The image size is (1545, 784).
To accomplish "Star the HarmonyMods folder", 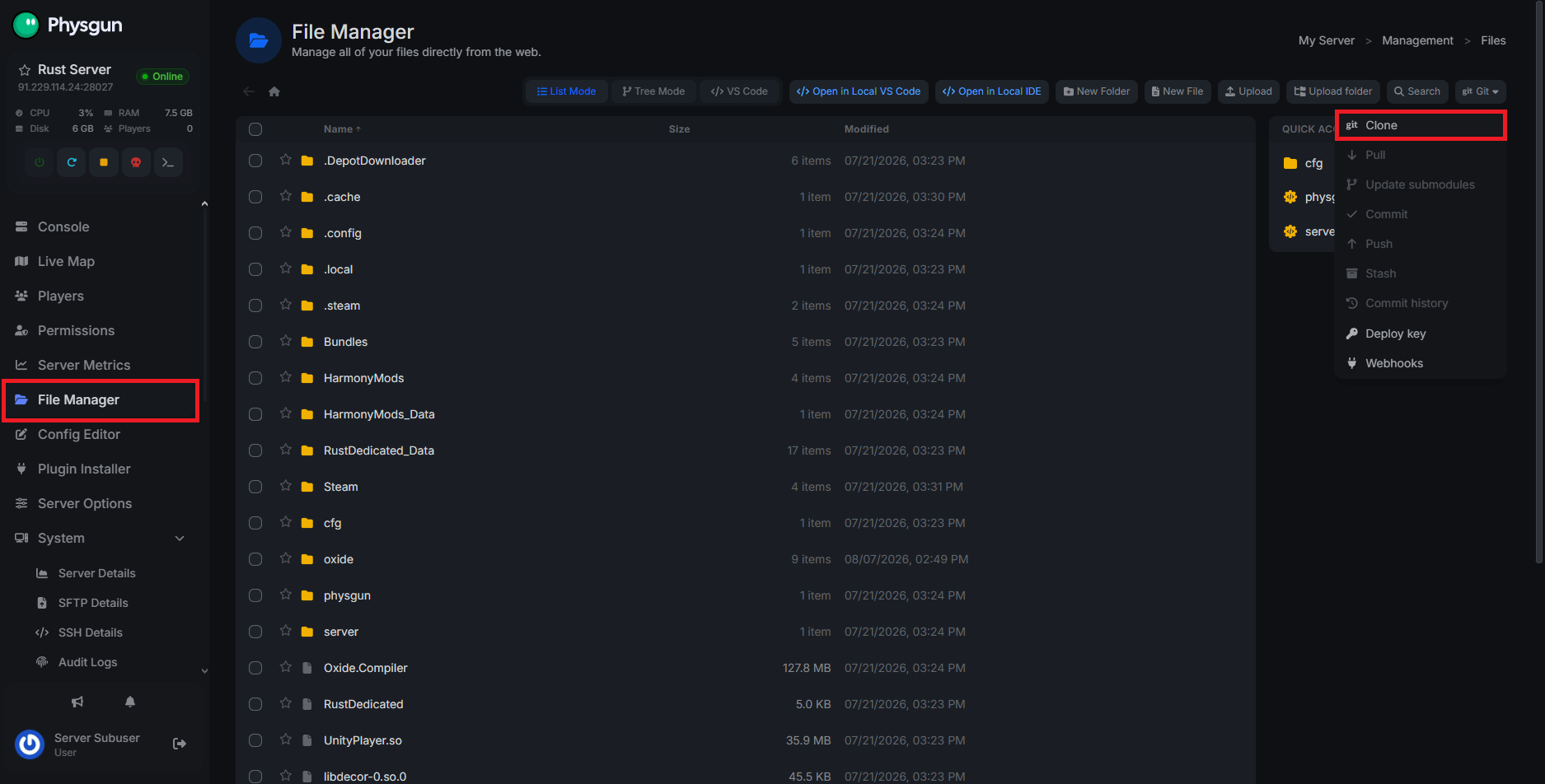I will coord(285,377).
